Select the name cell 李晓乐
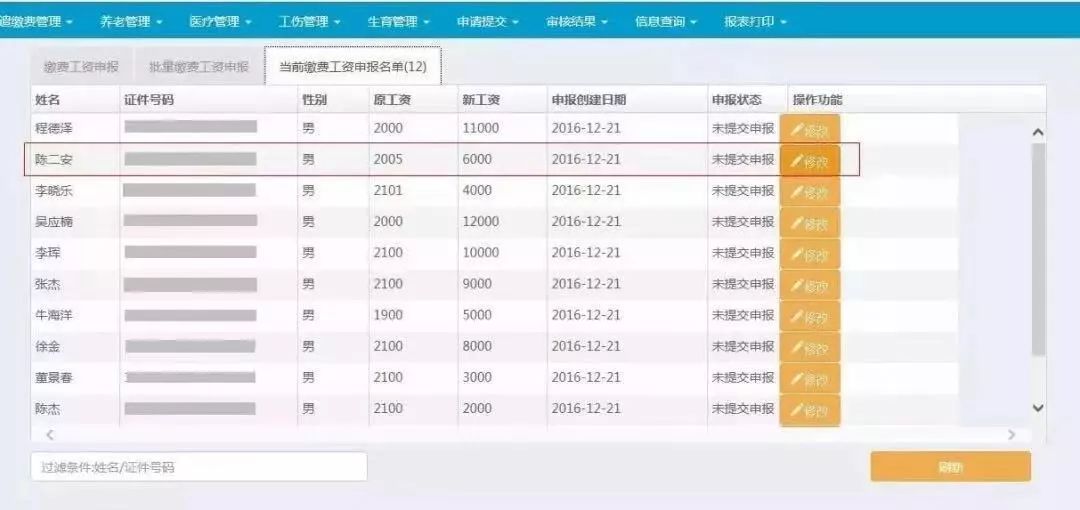Image resolution: width=1080 pixels, height=510 pixels. 54,191
